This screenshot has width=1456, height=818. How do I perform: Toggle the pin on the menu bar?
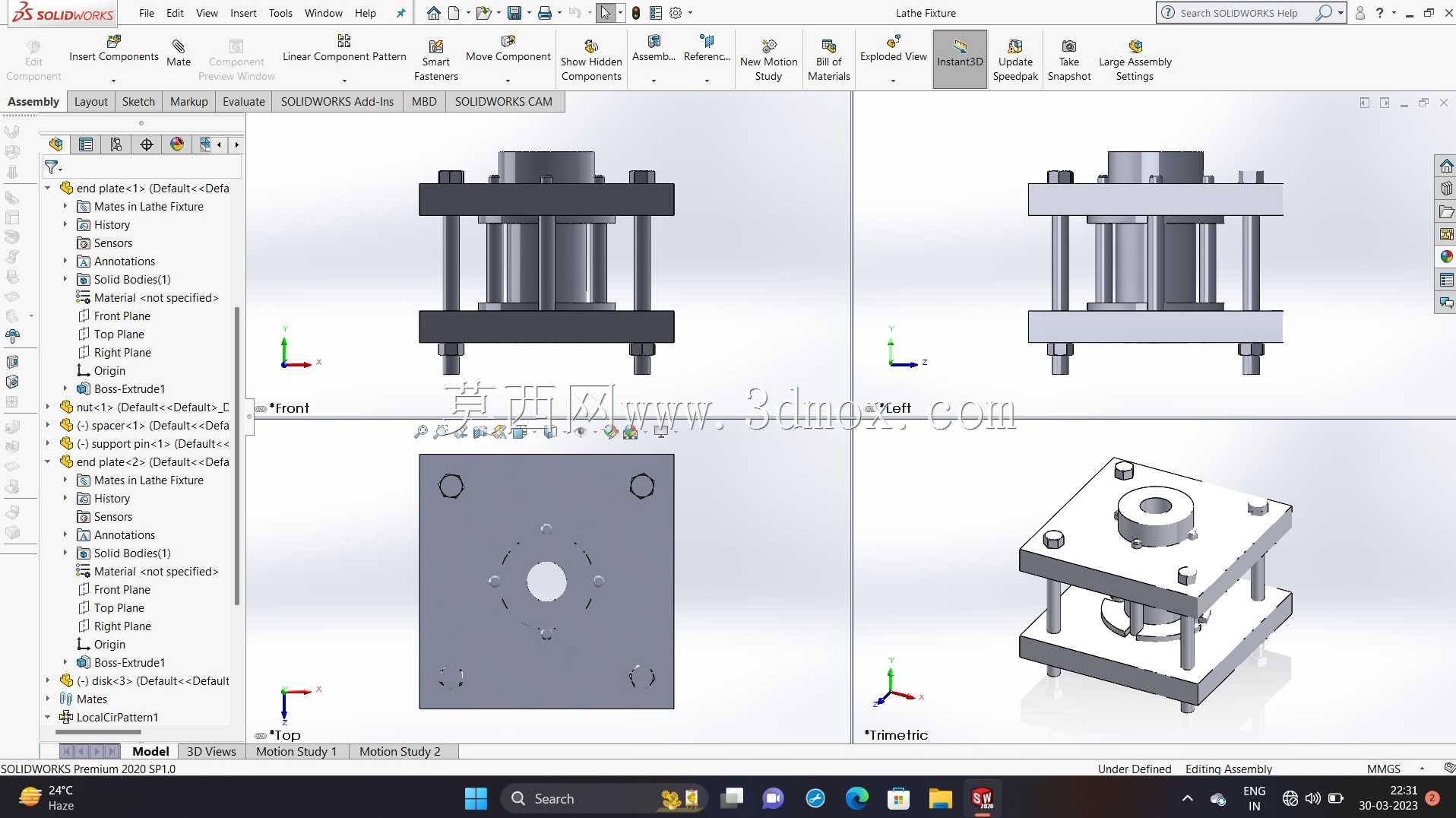pos(400,13)
